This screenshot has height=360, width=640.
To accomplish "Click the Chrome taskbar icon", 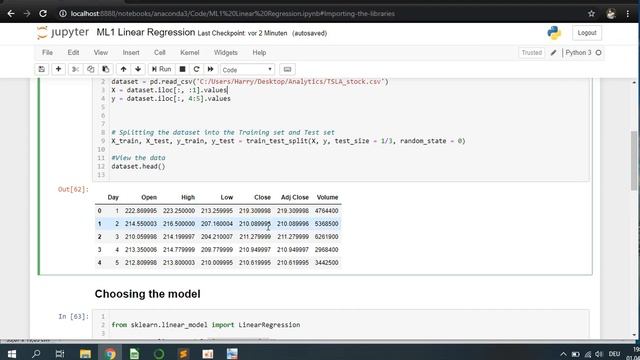I will (110, 354).
